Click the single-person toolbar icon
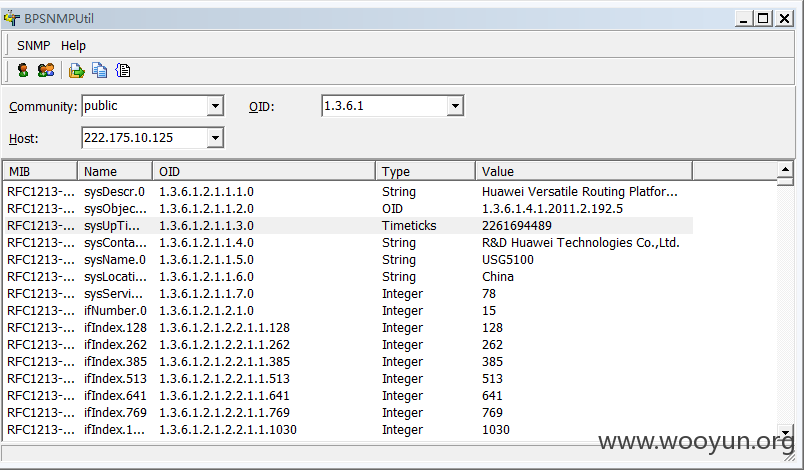This screenshot has height=470, width=804. pos(23,70)
